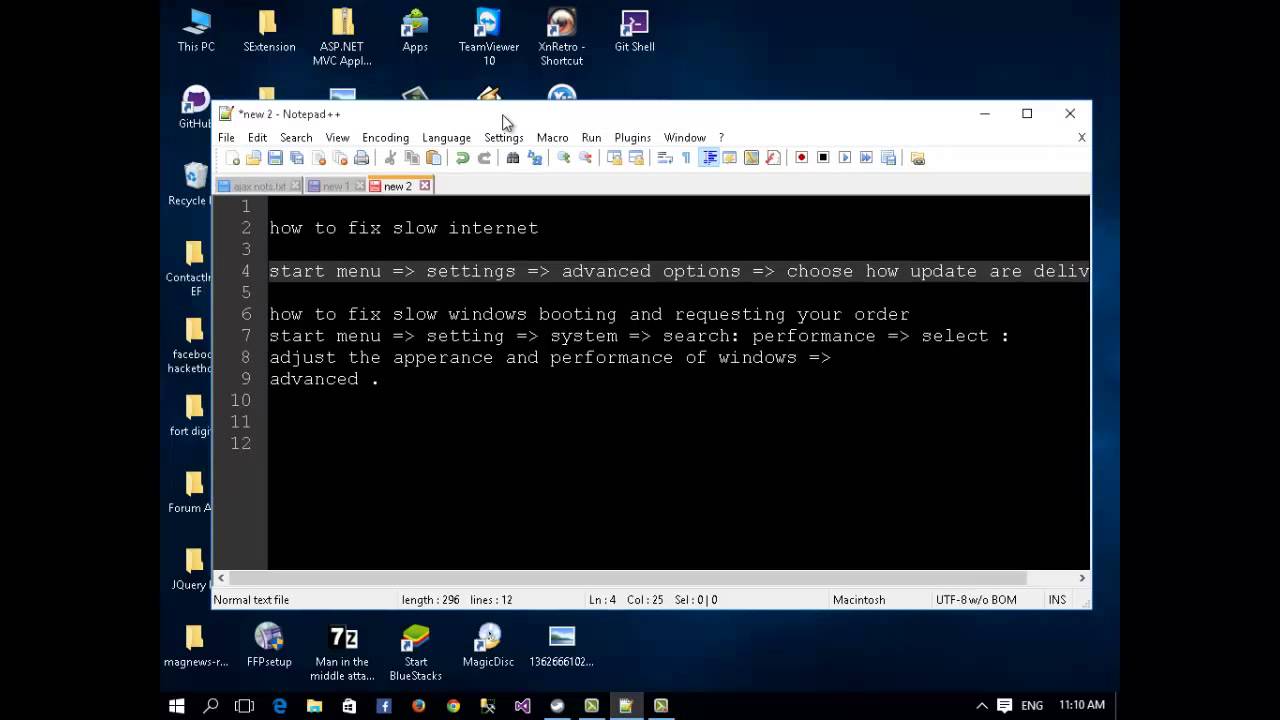Open the MagicDisc desktop icon

488,645
